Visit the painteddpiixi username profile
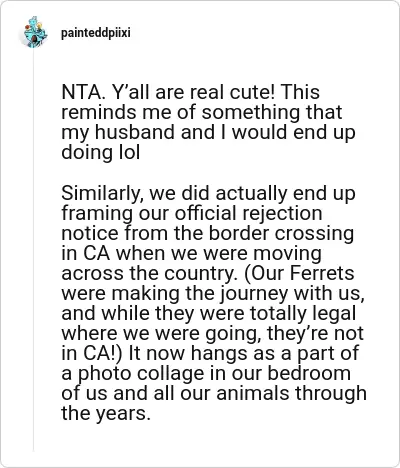 coord(96,33)
